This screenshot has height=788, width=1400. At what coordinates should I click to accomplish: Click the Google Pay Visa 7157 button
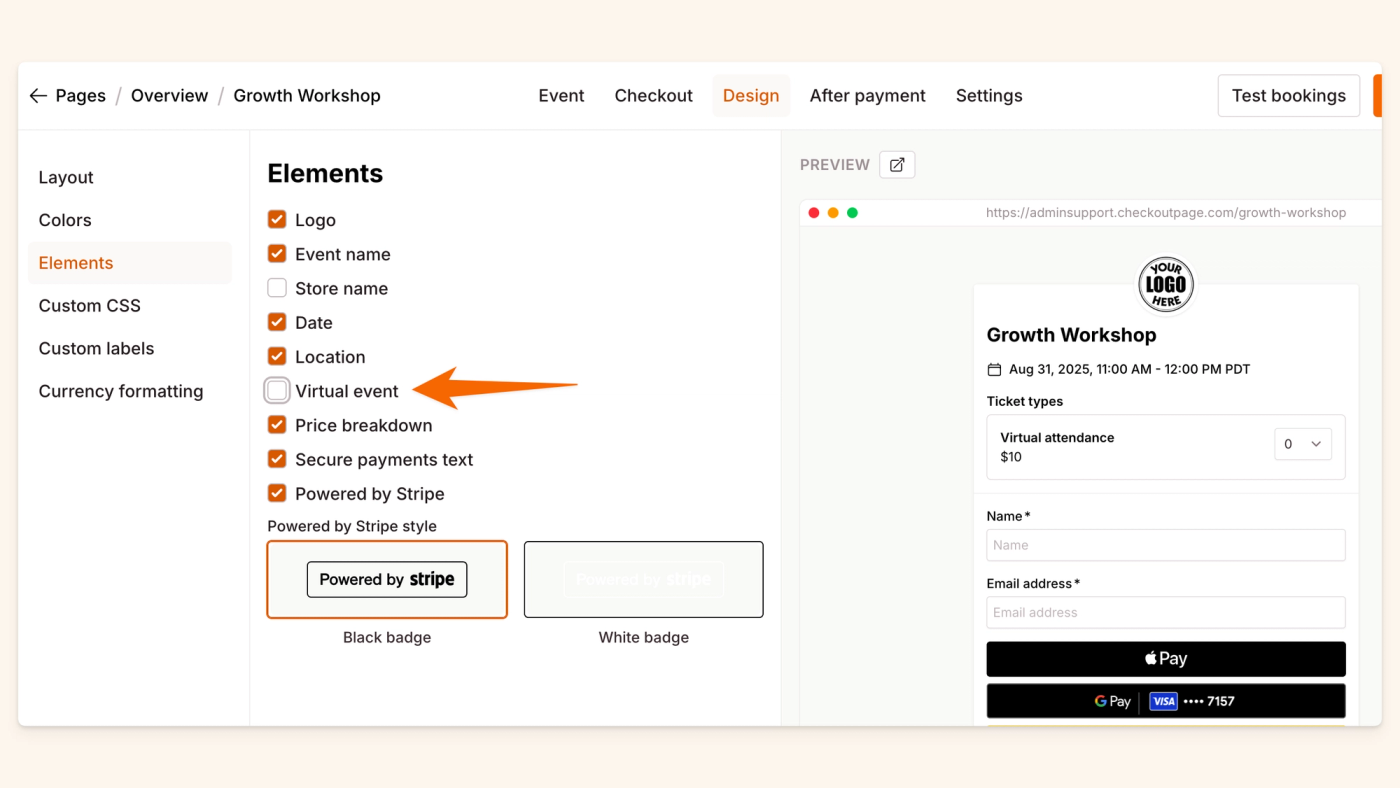1166,701
